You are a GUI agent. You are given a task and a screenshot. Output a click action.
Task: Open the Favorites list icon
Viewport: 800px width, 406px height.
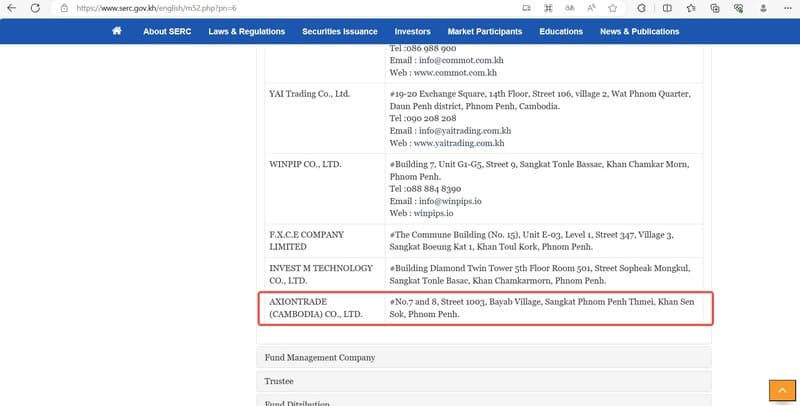tap(691, 8)
